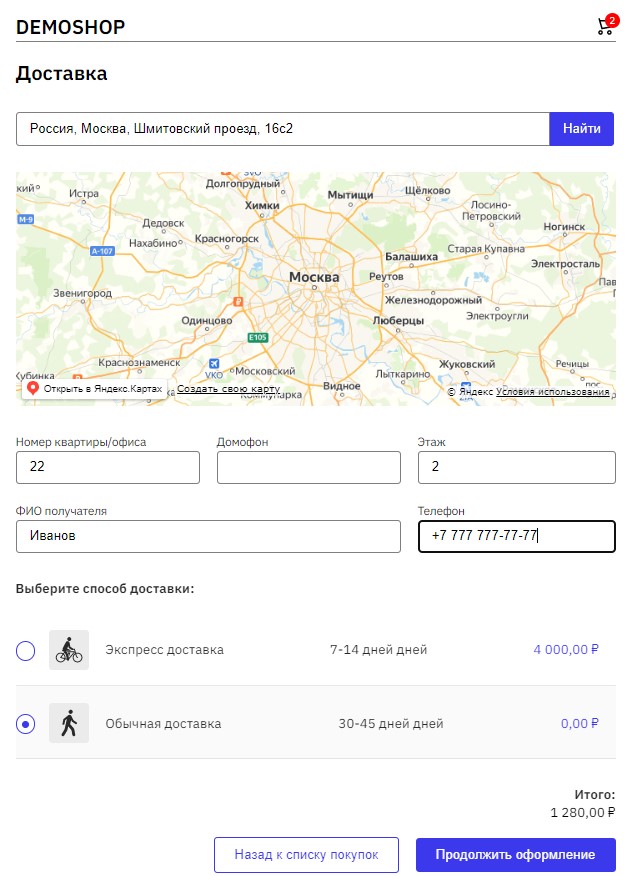Click the empty Домофон field
The image size is (640, 876).
(x=309, y=467)
